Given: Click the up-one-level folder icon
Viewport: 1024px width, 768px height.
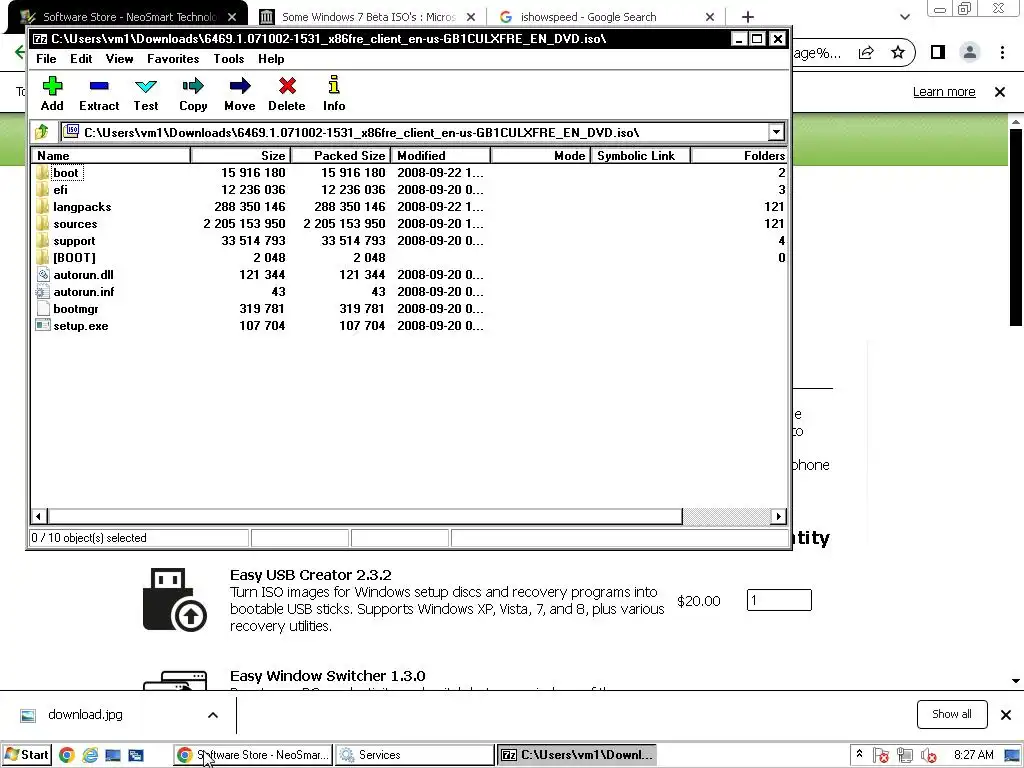Looking at the screenshot, I should (x=42, y=133).
